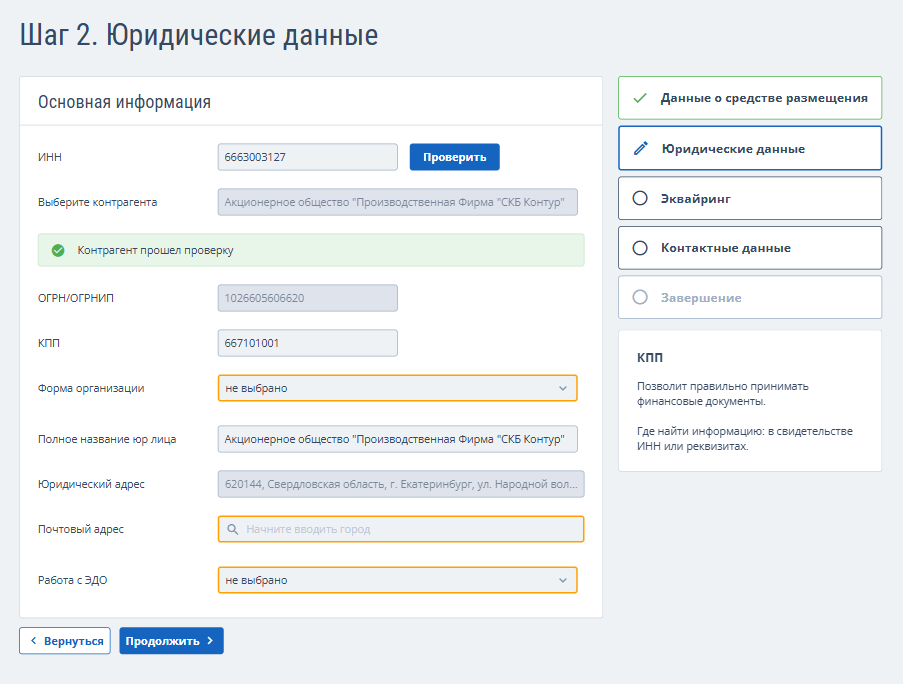Select the Завершение step circle
The height and width of the screenshot is (684, 903).
640,298
